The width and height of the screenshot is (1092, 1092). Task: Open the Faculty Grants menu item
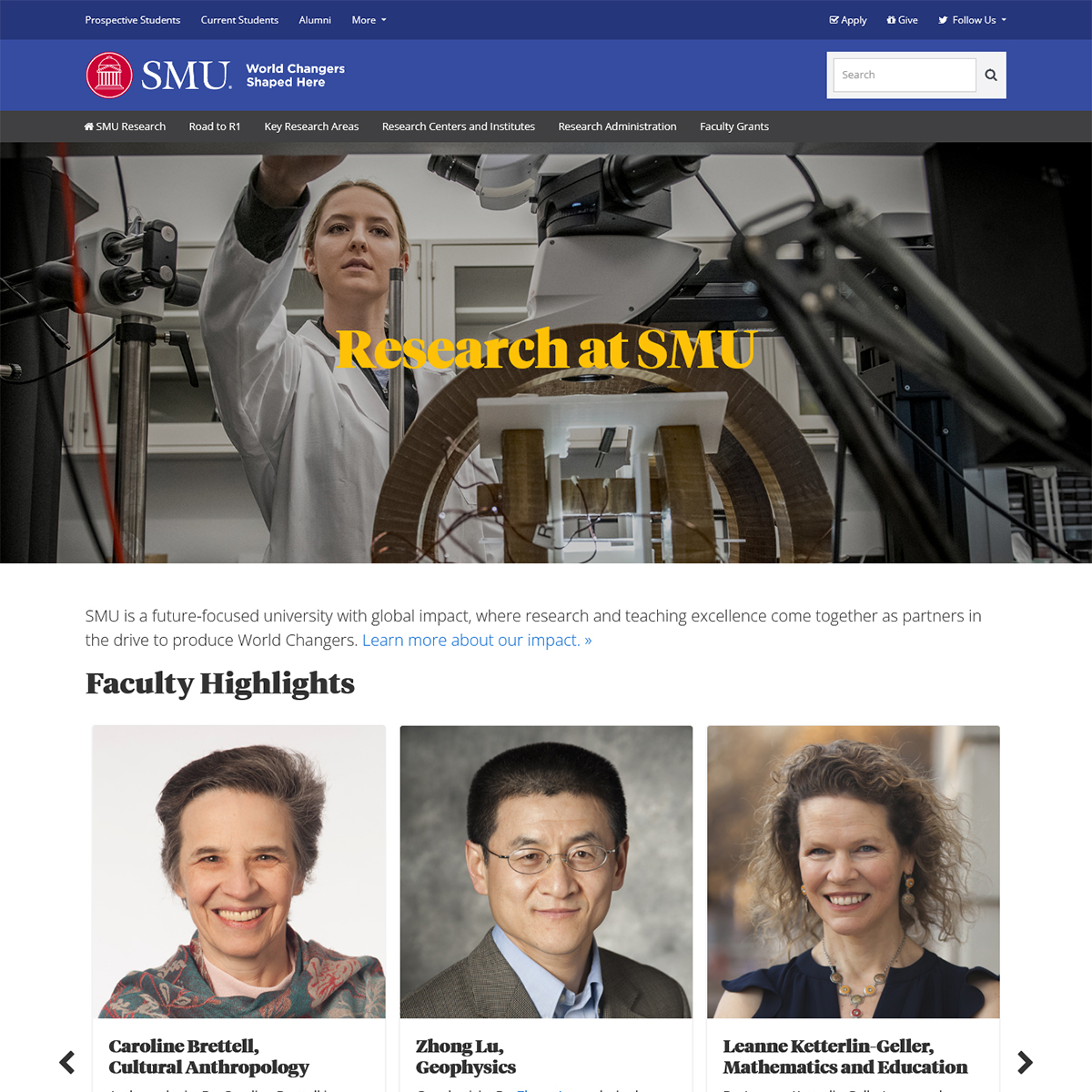734,126
